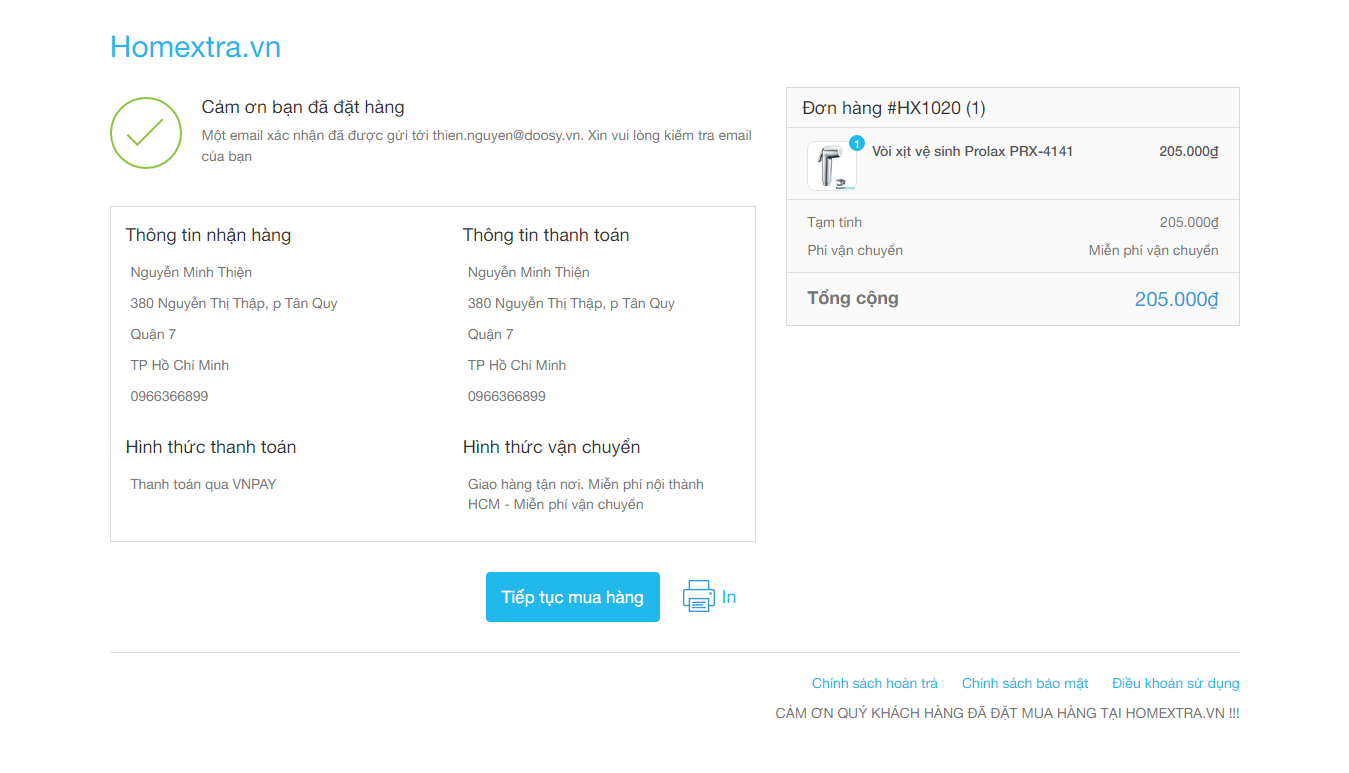
Task: Open Chính sách hoàn trả link
Action: (874, 683)
